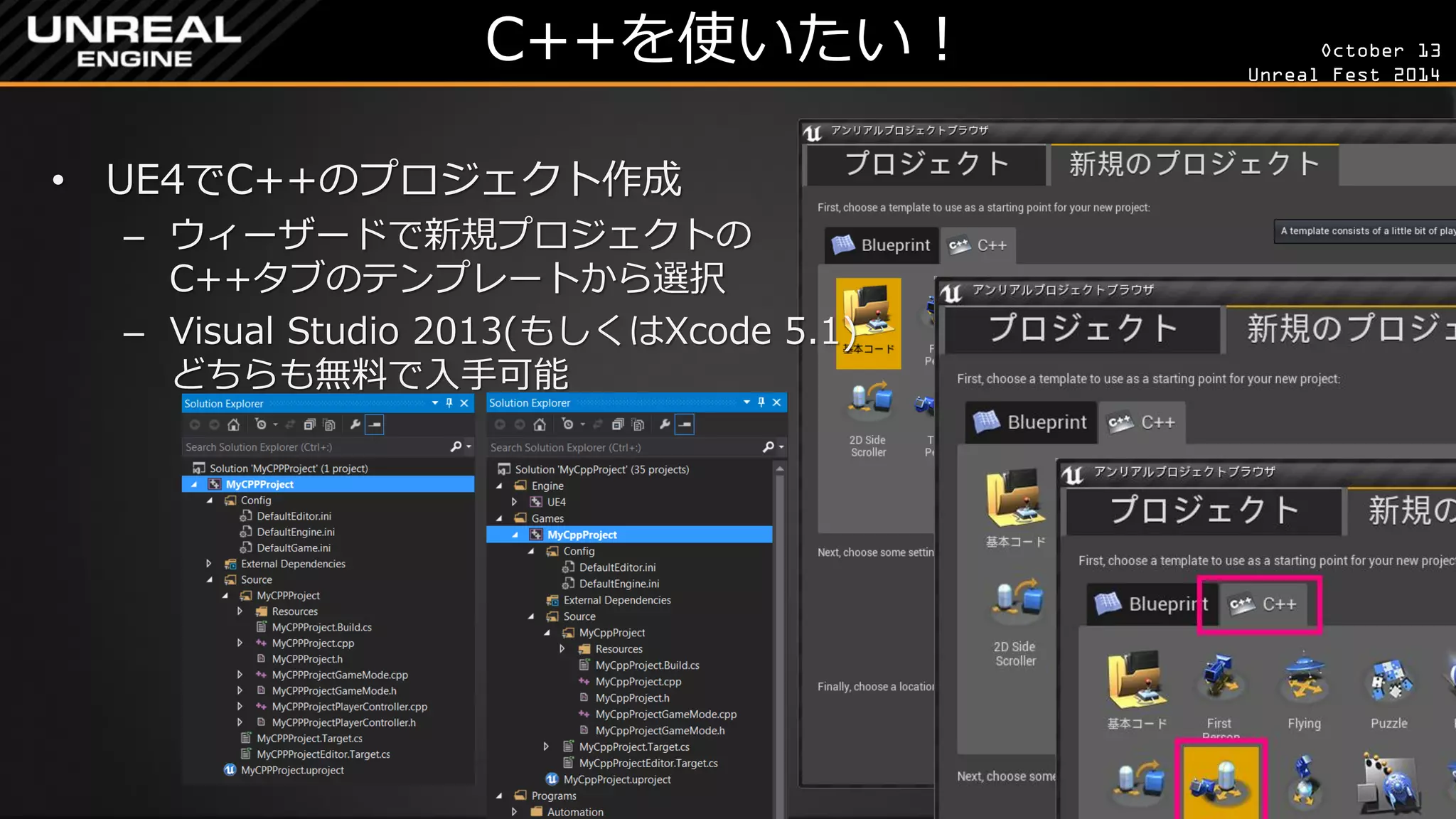The height and width of the screenshot is (819, 1456).
Task: Select 基本コード folder template in middle project browser
Action: (1015, 509)
